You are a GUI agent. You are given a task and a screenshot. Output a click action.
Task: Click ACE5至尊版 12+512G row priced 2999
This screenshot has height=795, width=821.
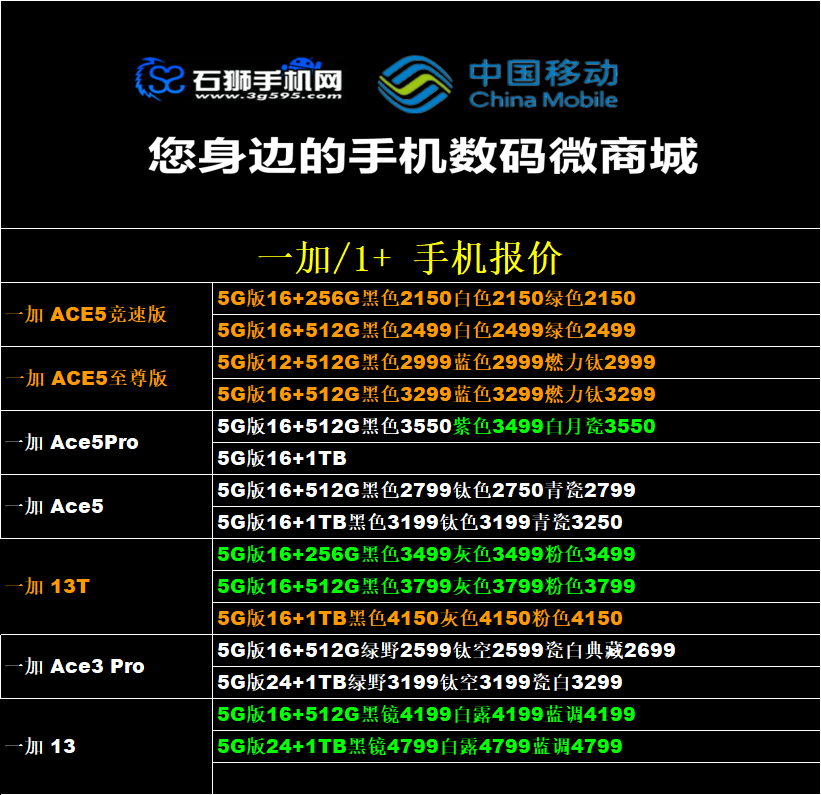coord(516,362)
